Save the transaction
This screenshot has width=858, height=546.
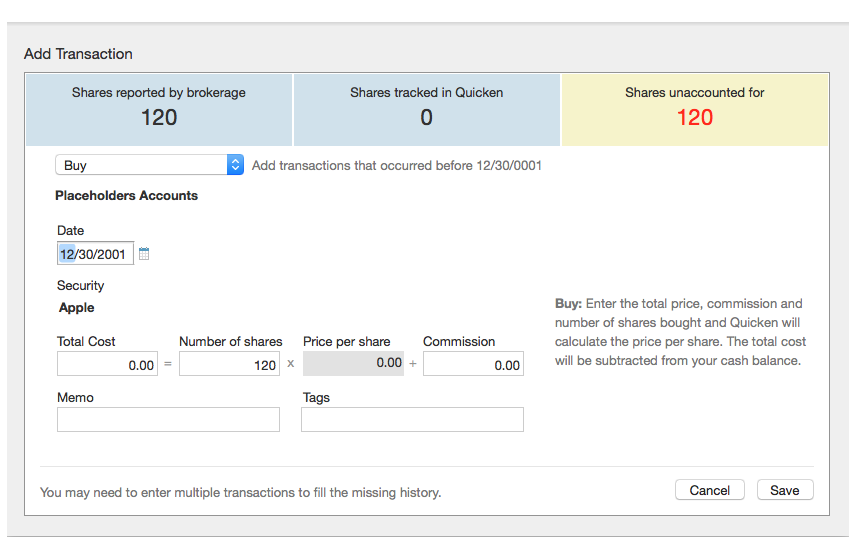785,490
